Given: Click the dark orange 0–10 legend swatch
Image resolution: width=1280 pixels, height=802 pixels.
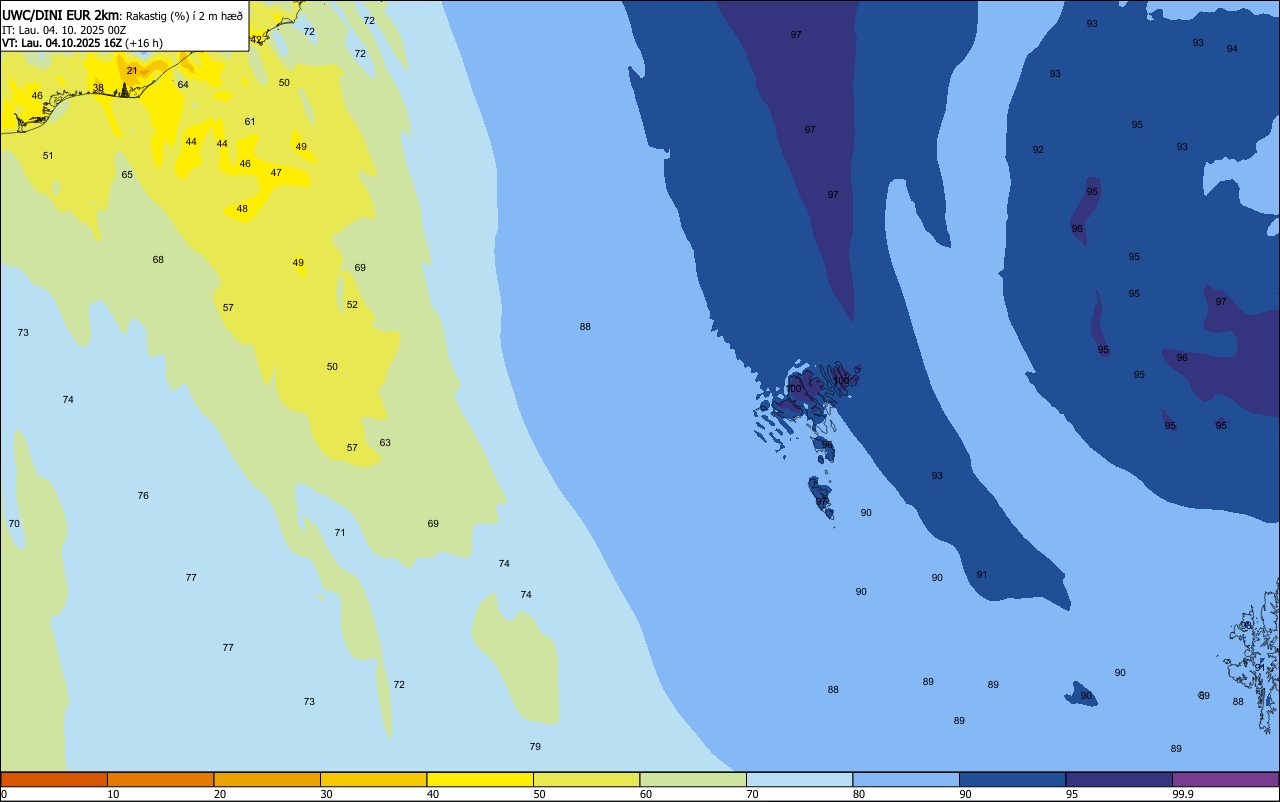Looking at the screenshot, I should pyautogui.click(x=54, y=779).
